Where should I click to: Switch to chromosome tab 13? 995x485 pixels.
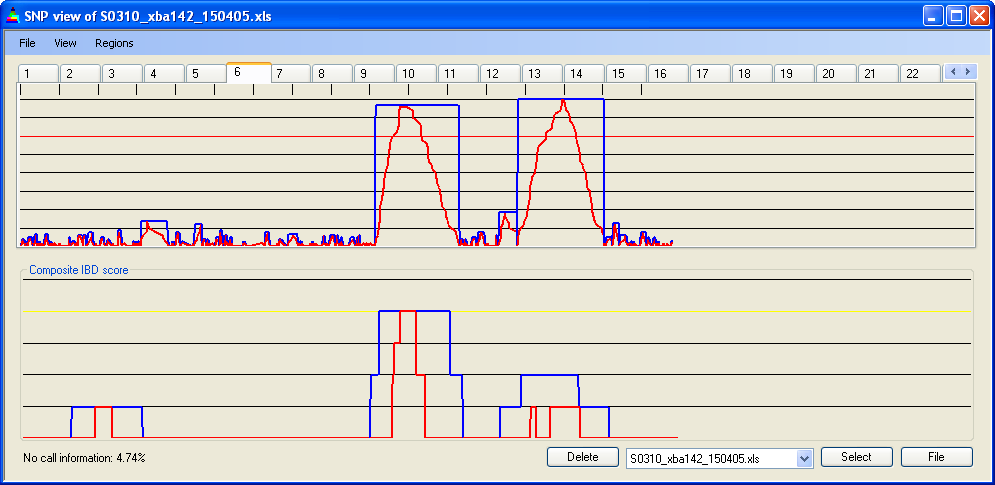coord(542,74)
